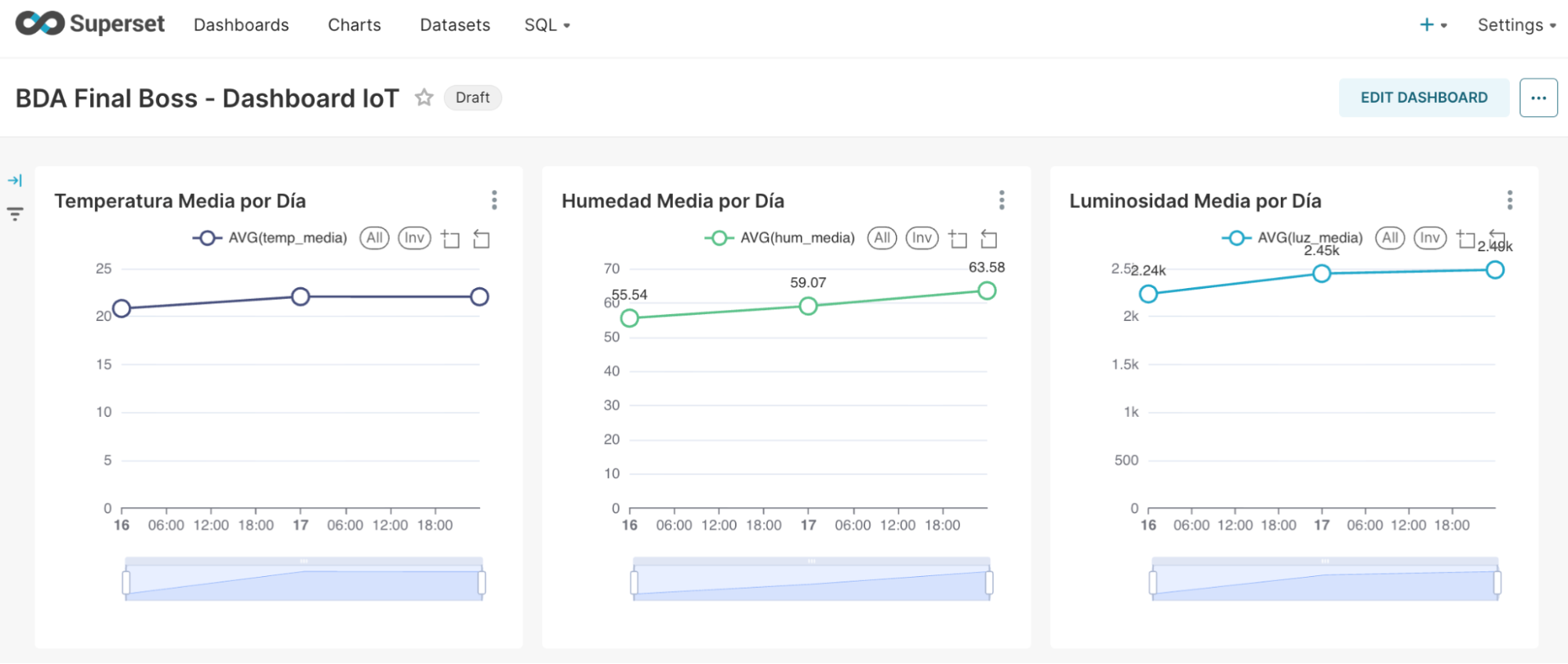Open Humedad Media por Día chart options menu
Image resolution: width=1568 pixels, height=664 pixels.
point(1002,200)
